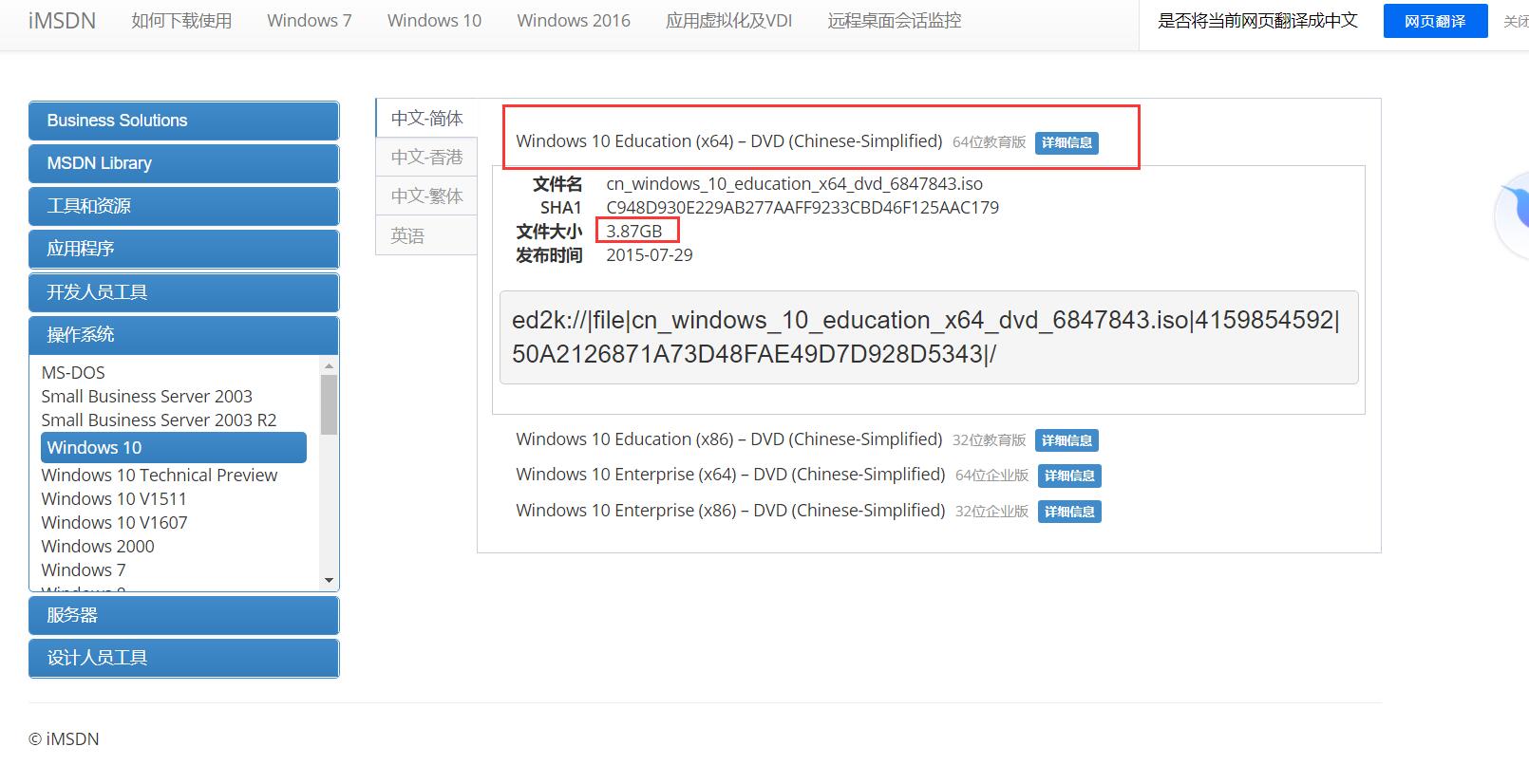The width and height of the screenshot is (1529, 784).
Task: Toggle 详细信息 for Enterprise x86
Action: (1069, 512)
